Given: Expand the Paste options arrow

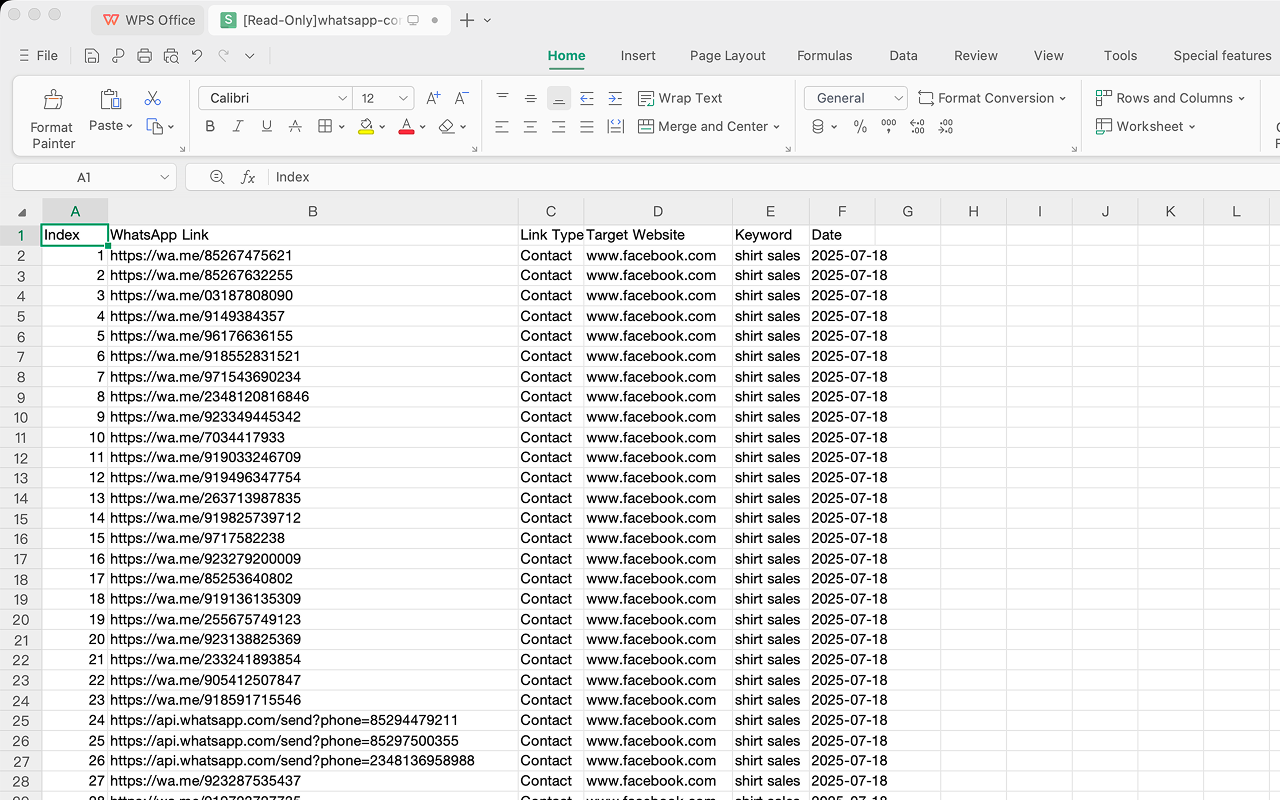Looking at the screenshot, I should coord(129,126).
